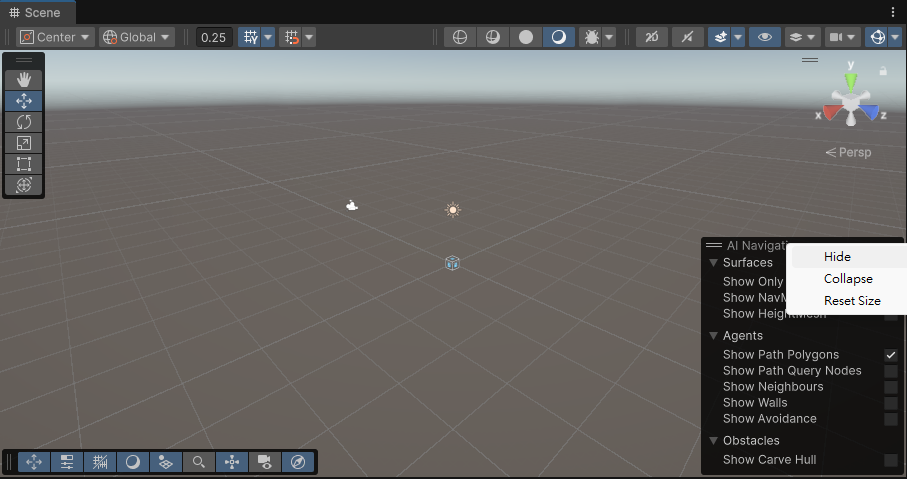Toggle scene visibility eye icon in toolbar

(x=765, y=37)
